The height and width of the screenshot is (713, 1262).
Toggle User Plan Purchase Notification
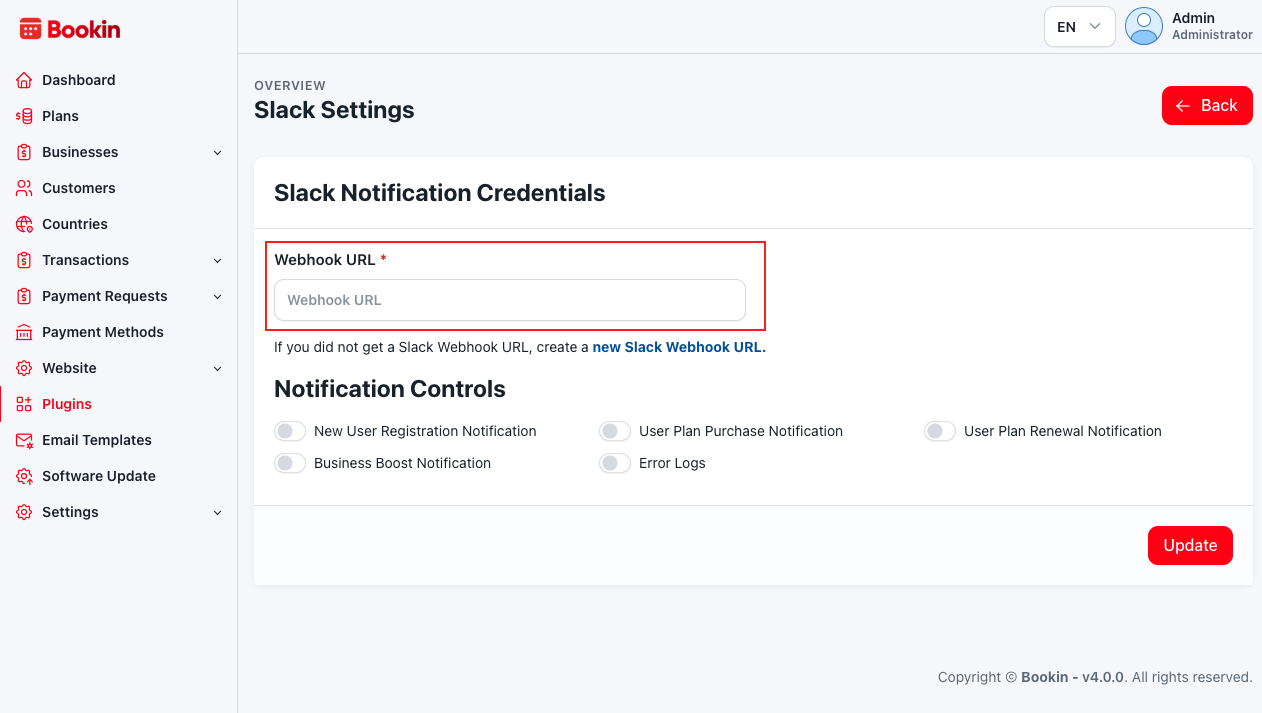pyautogui.click(x=615, y=431)
